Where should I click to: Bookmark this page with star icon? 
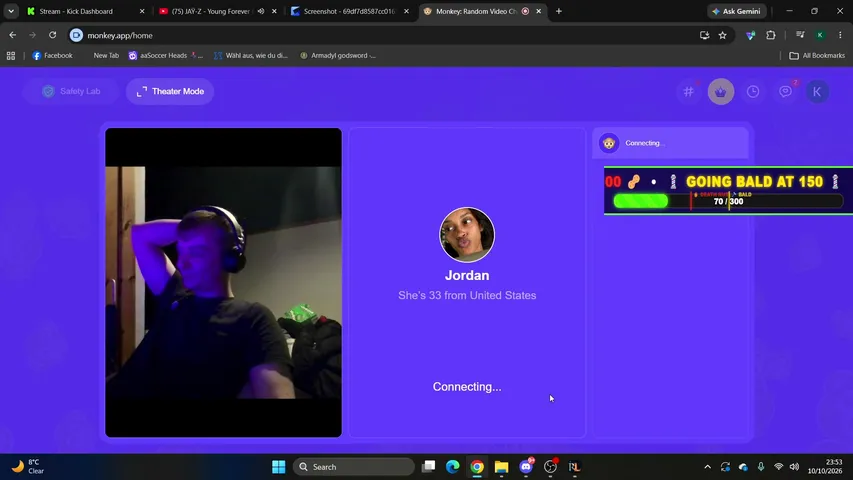722,35
